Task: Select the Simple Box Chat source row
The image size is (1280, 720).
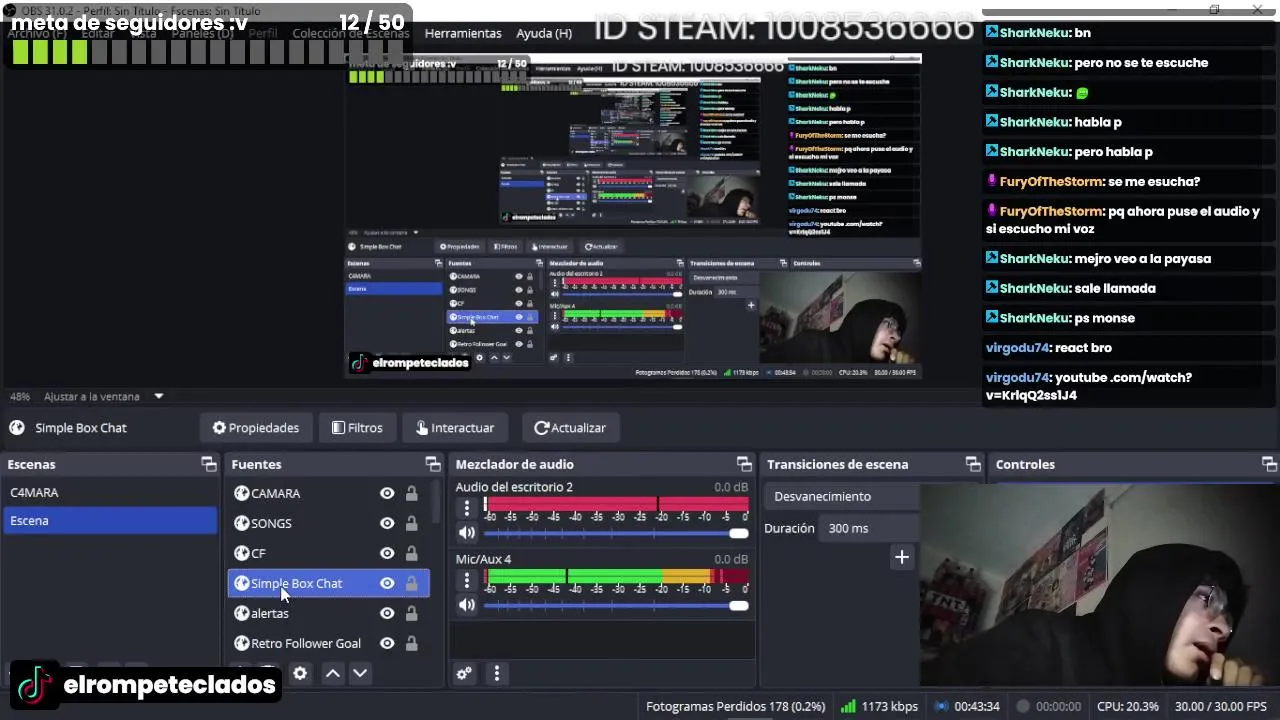Action: click(328, 583)
